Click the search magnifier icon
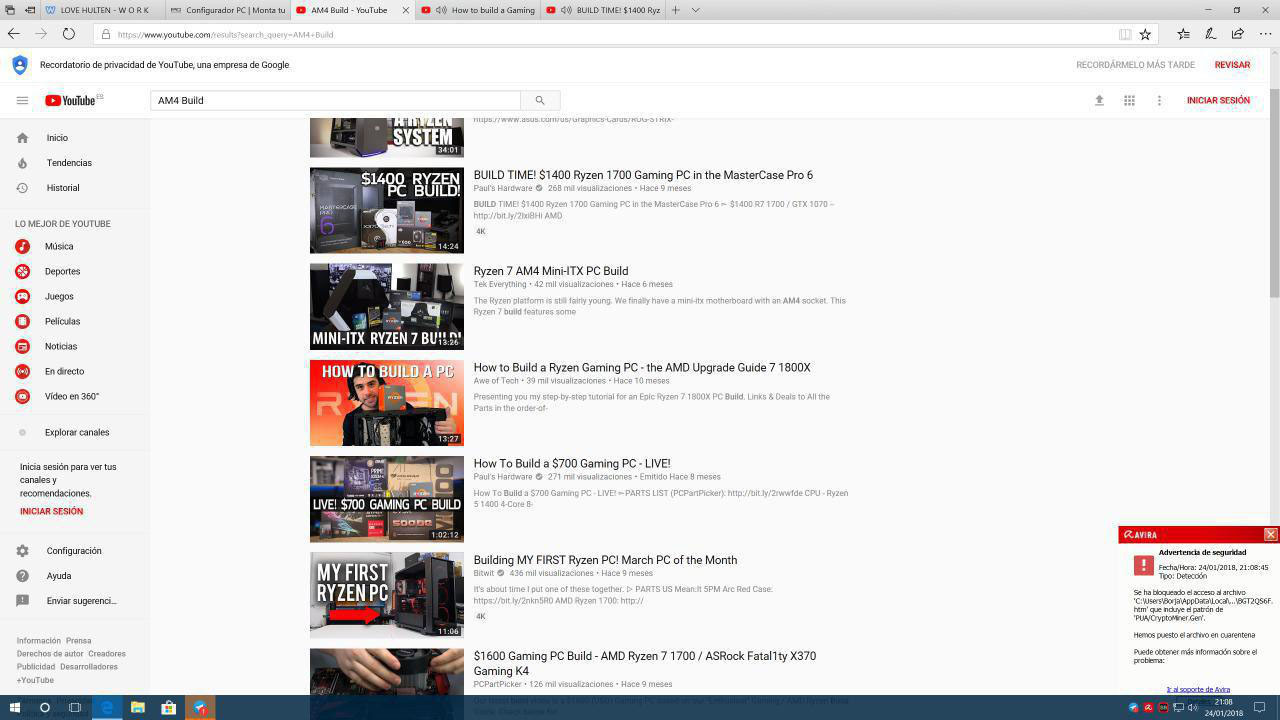The image size is (1280, 720). pos(540,100)
